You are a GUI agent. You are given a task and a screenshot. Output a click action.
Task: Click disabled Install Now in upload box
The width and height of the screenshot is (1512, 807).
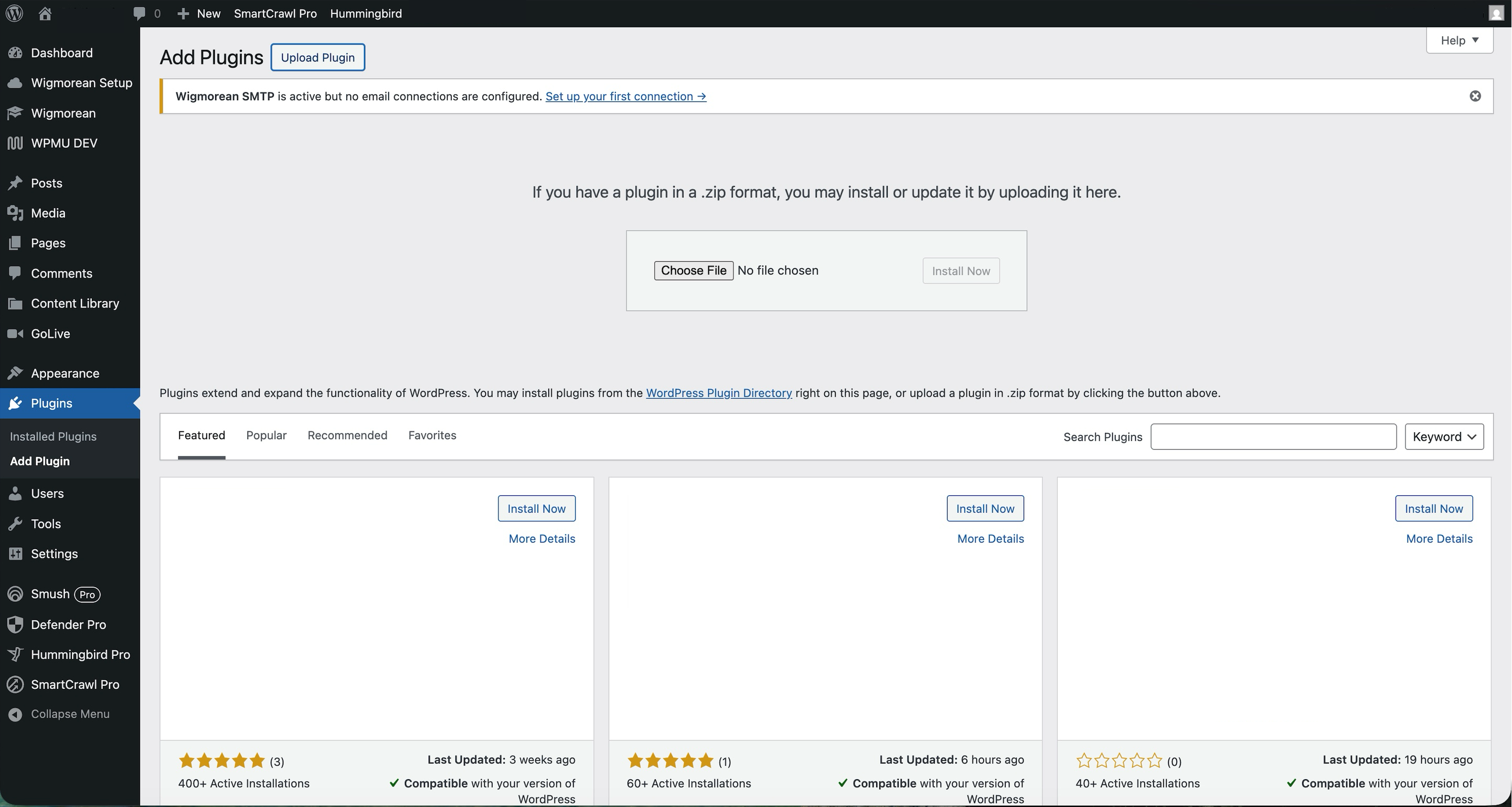pos(961,271)
